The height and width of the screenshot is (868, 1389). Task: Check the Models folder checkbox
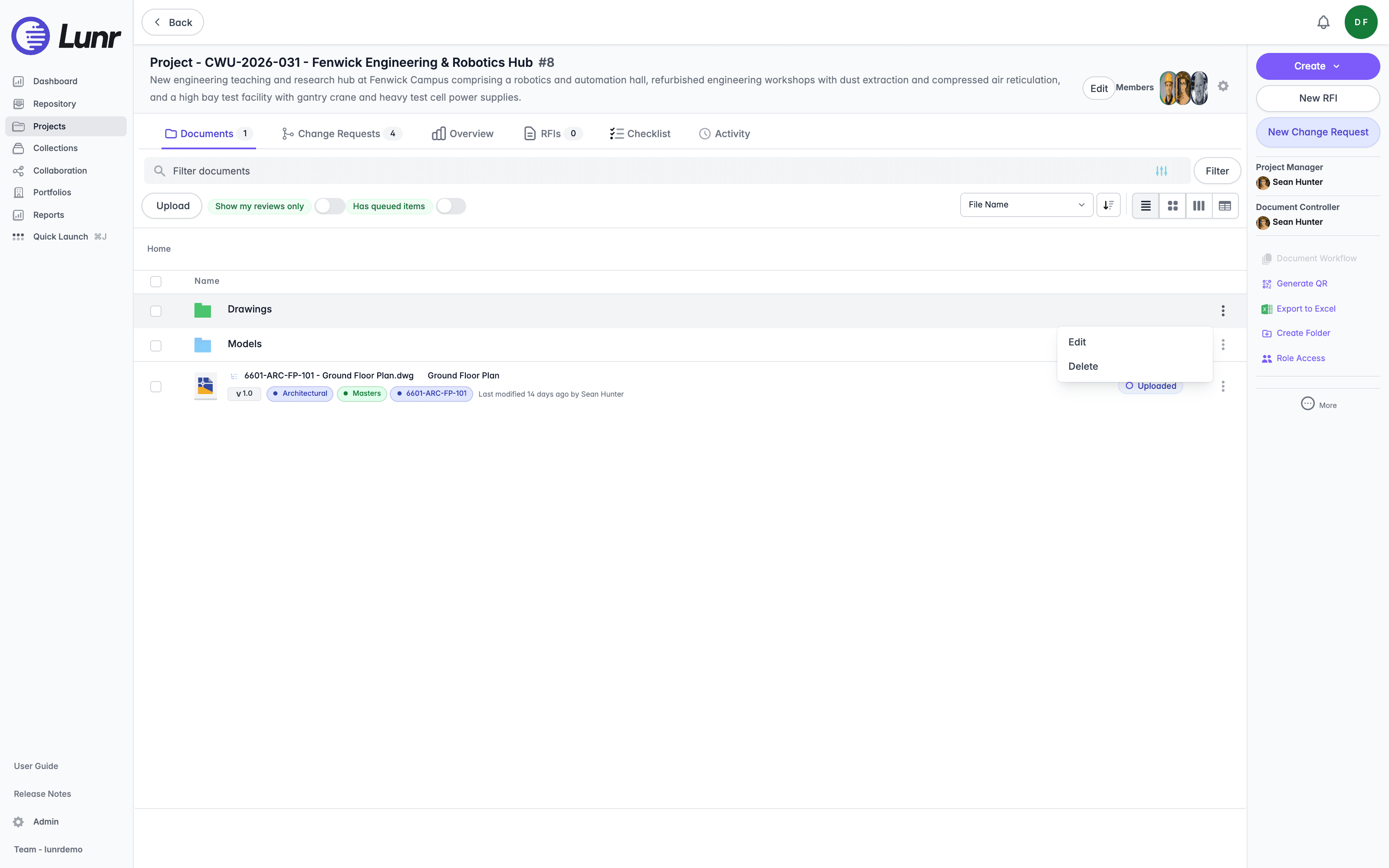pyautogui.click(x=155, y=345)
